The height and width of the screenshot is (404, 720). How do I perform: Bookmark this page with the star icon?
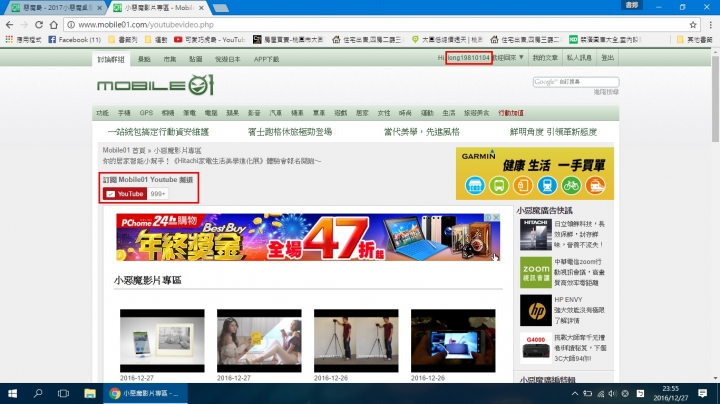[x=693, y=25]
